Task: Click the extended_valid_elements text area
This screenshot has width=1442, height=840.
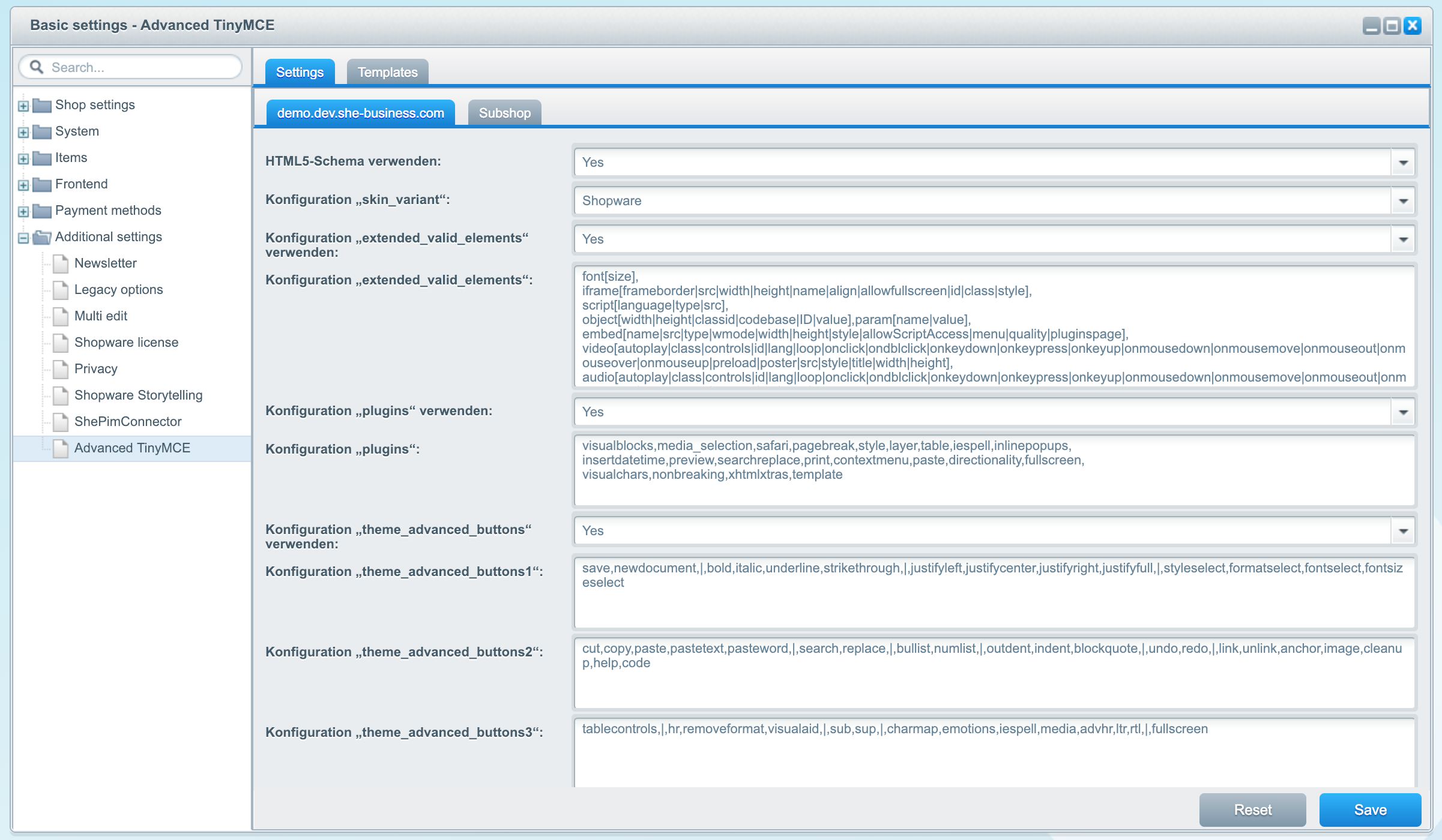Action: click(995, 326)
